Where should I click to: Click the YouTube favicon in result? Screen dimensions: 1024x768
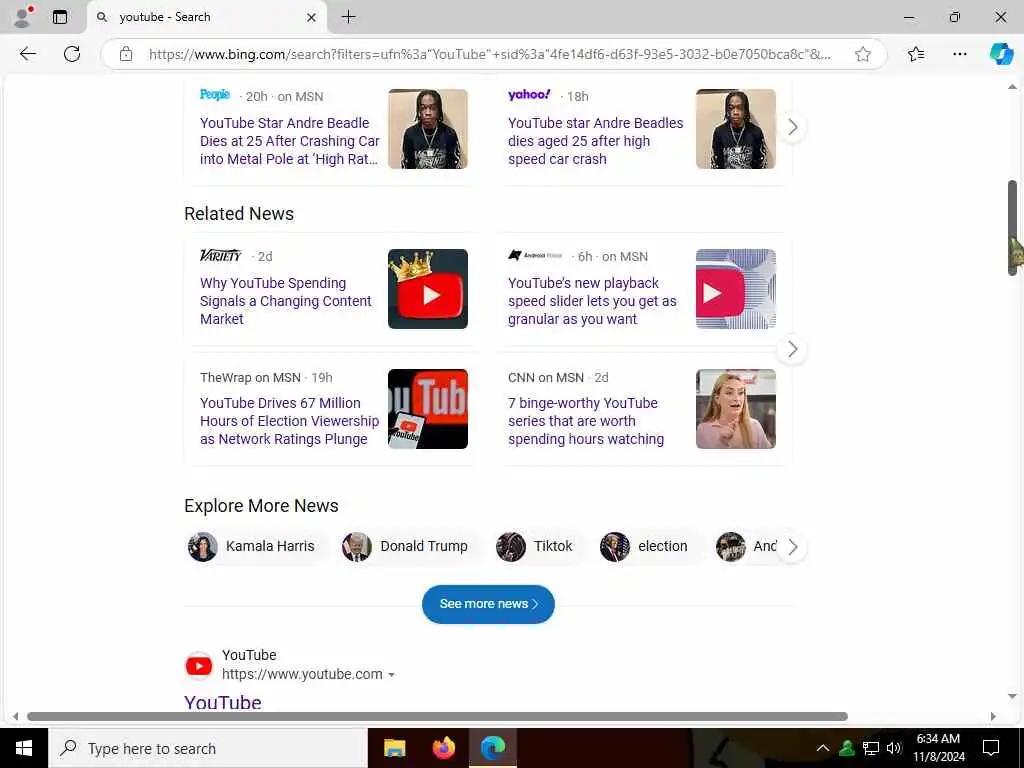tap(199, 665)
